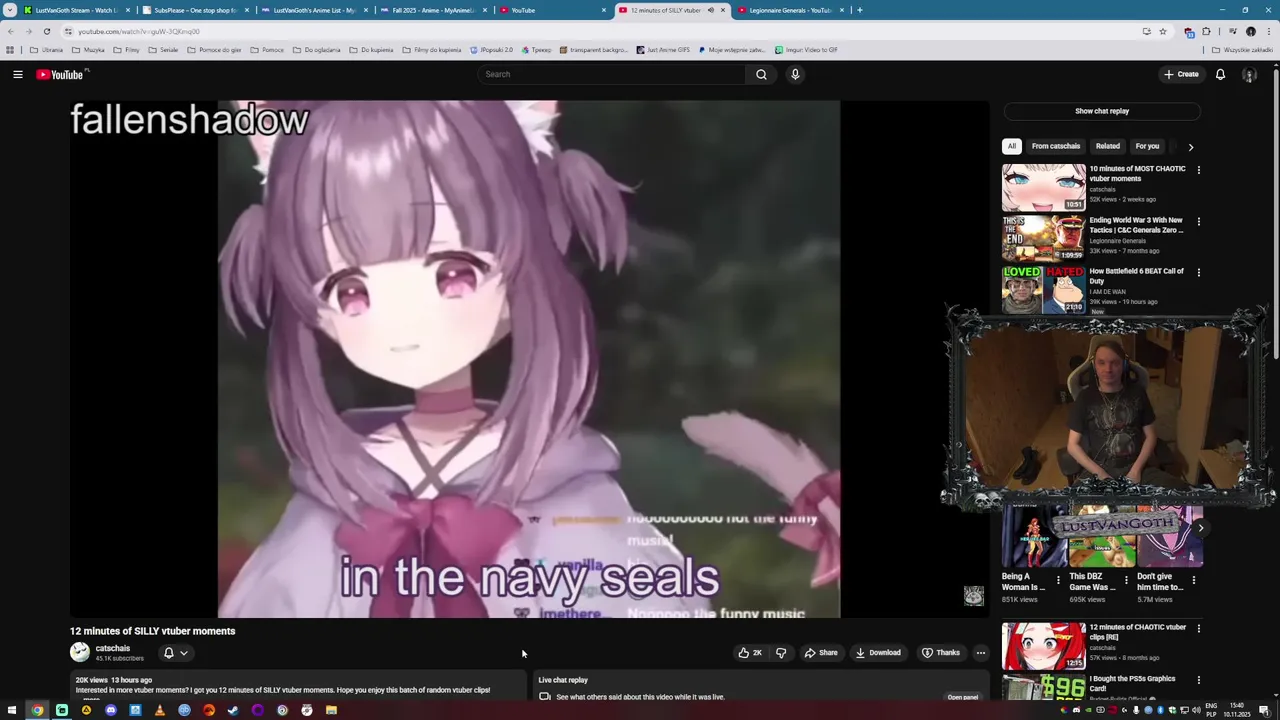
Task: Switch to LustVanGoth's Anime List tab
Action: [x=314, y=10]
